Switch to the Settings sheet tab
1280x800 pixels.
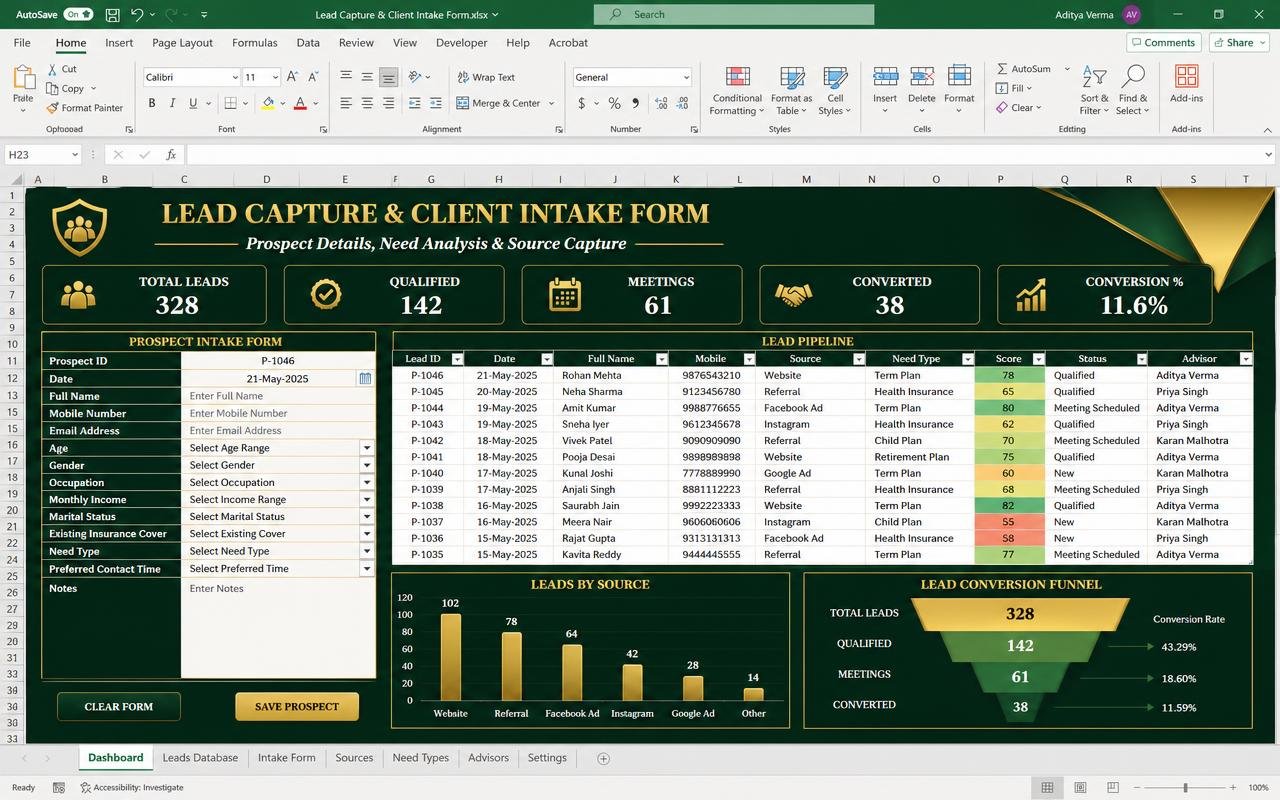click(x=547, y=758)
